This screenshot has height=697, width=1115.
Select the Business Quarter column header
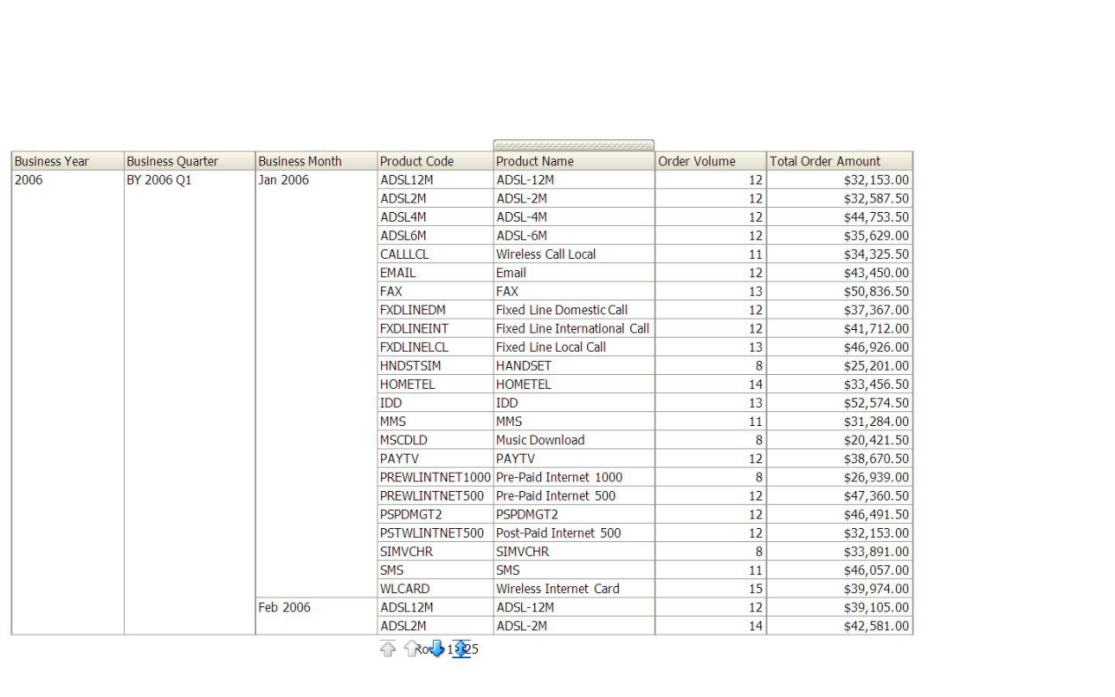[x=189, y=161]
